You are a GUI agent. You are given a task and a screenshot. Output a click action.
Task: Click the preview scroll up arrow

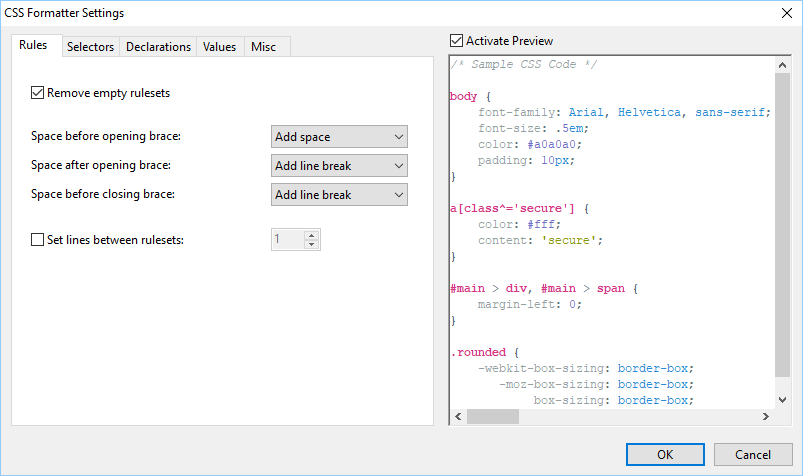(783, 64)
